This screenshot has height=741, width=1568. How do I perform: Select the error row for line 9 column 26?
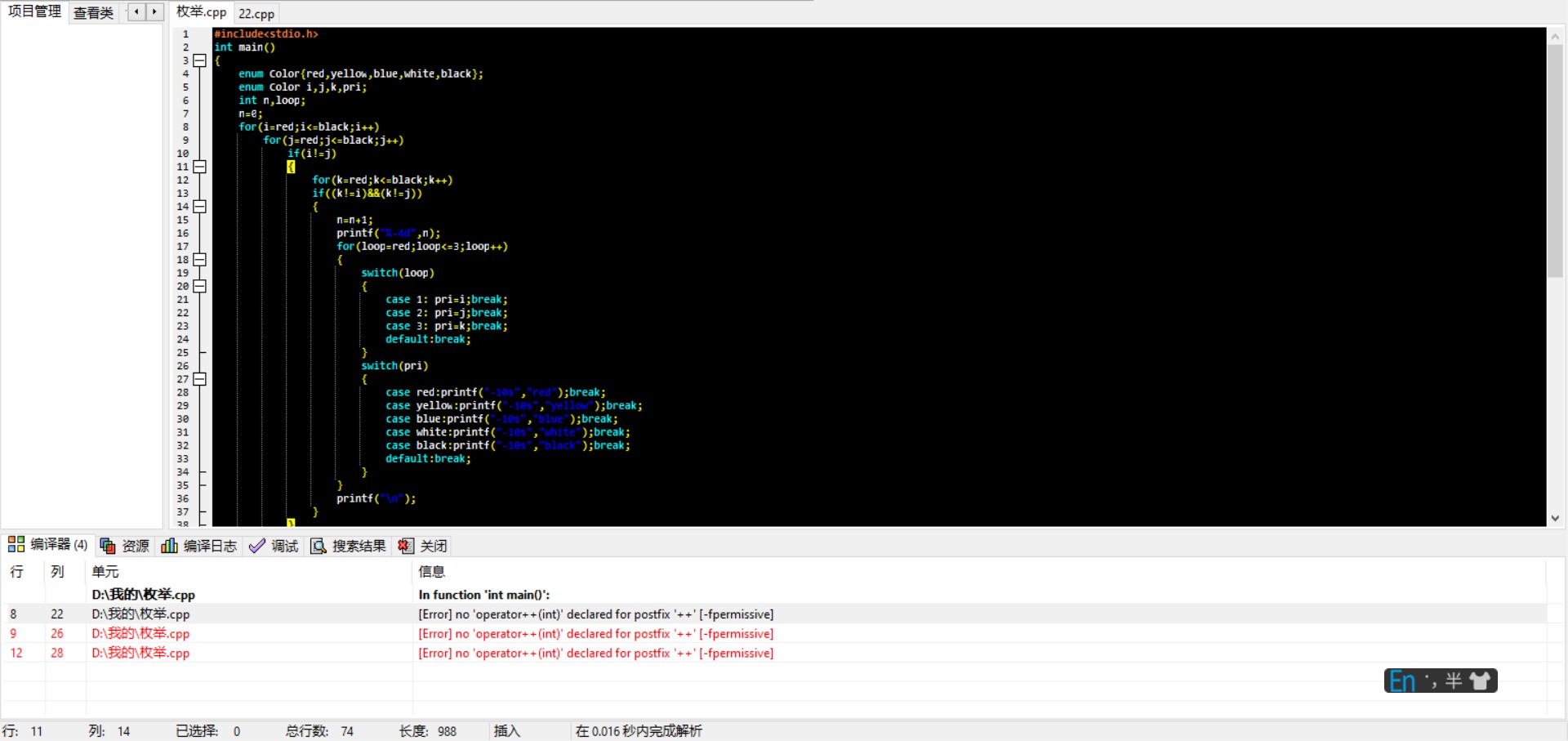pos(773,633)
